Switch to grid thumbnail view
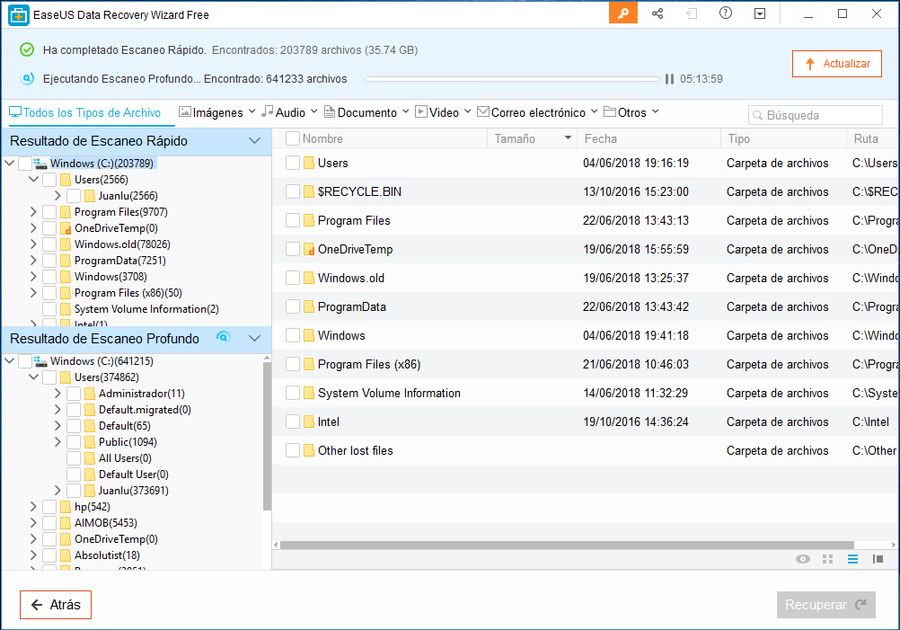Viewport: 900px width, 630px height. pyautogui.click(x=827, y=559)
